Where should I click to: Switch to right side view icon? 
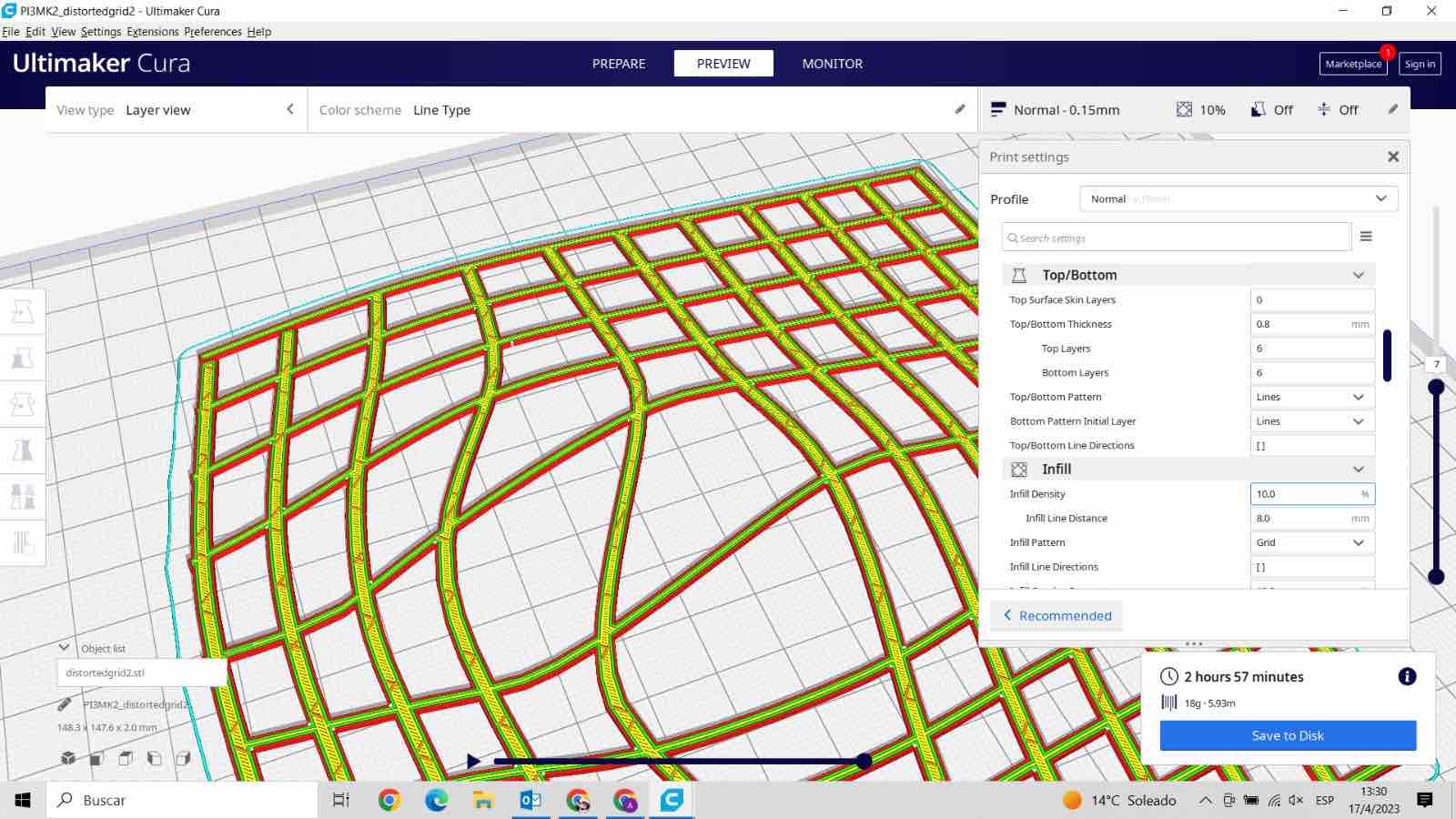pos(183,758)
